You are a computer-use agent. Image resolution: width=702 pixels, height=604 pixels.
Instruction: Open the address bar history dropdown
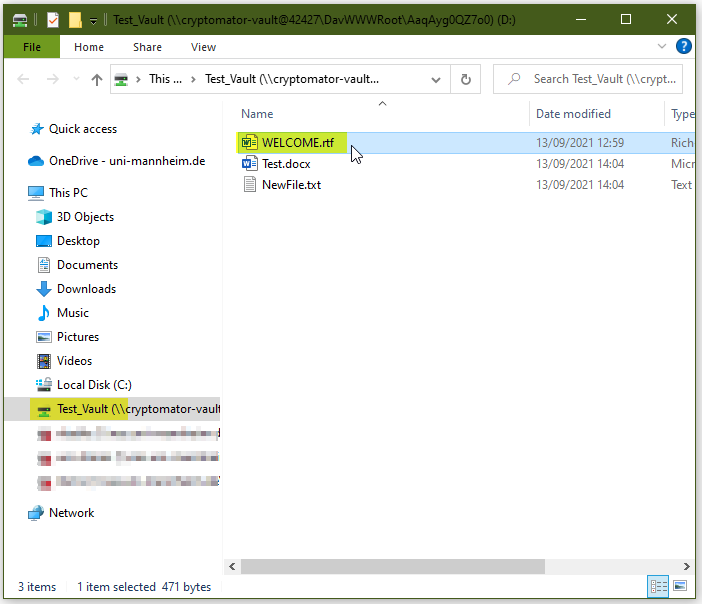436,80
